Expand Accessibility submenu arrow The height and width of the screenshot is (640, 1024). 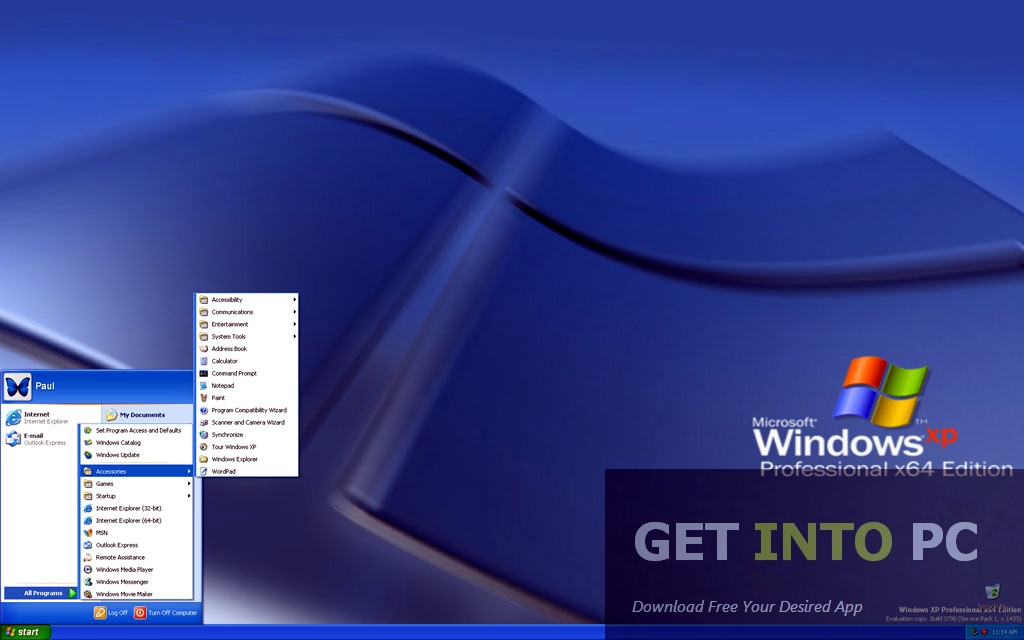295,300
